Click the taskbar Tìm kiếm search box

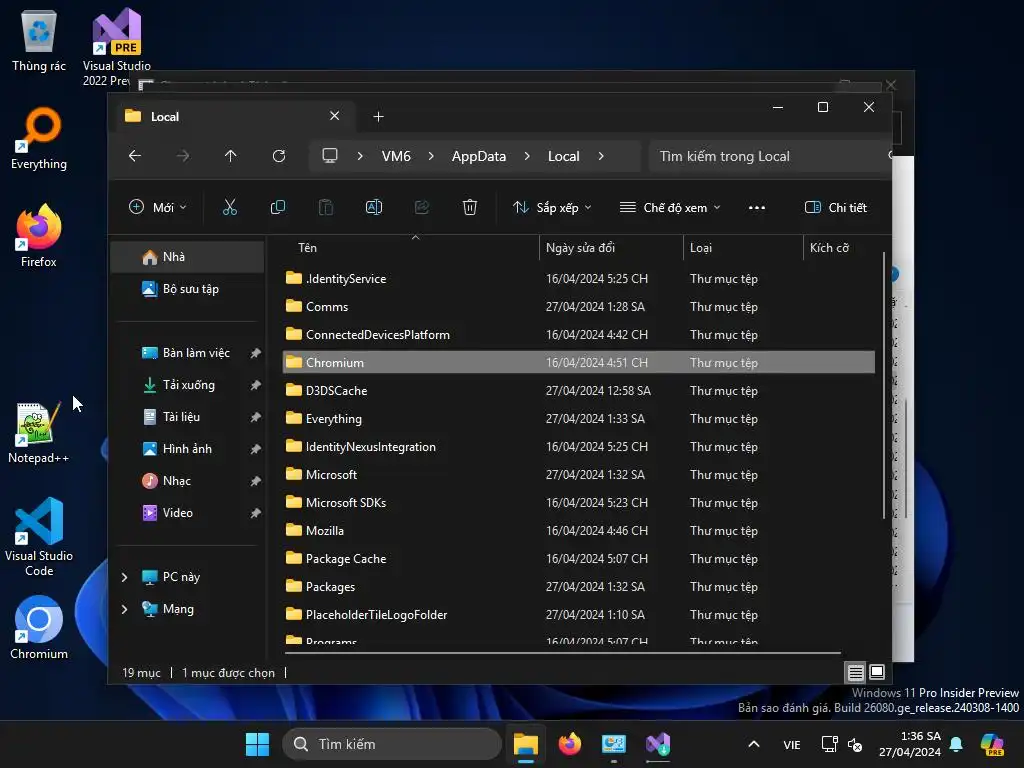click(x=392, y=744)
